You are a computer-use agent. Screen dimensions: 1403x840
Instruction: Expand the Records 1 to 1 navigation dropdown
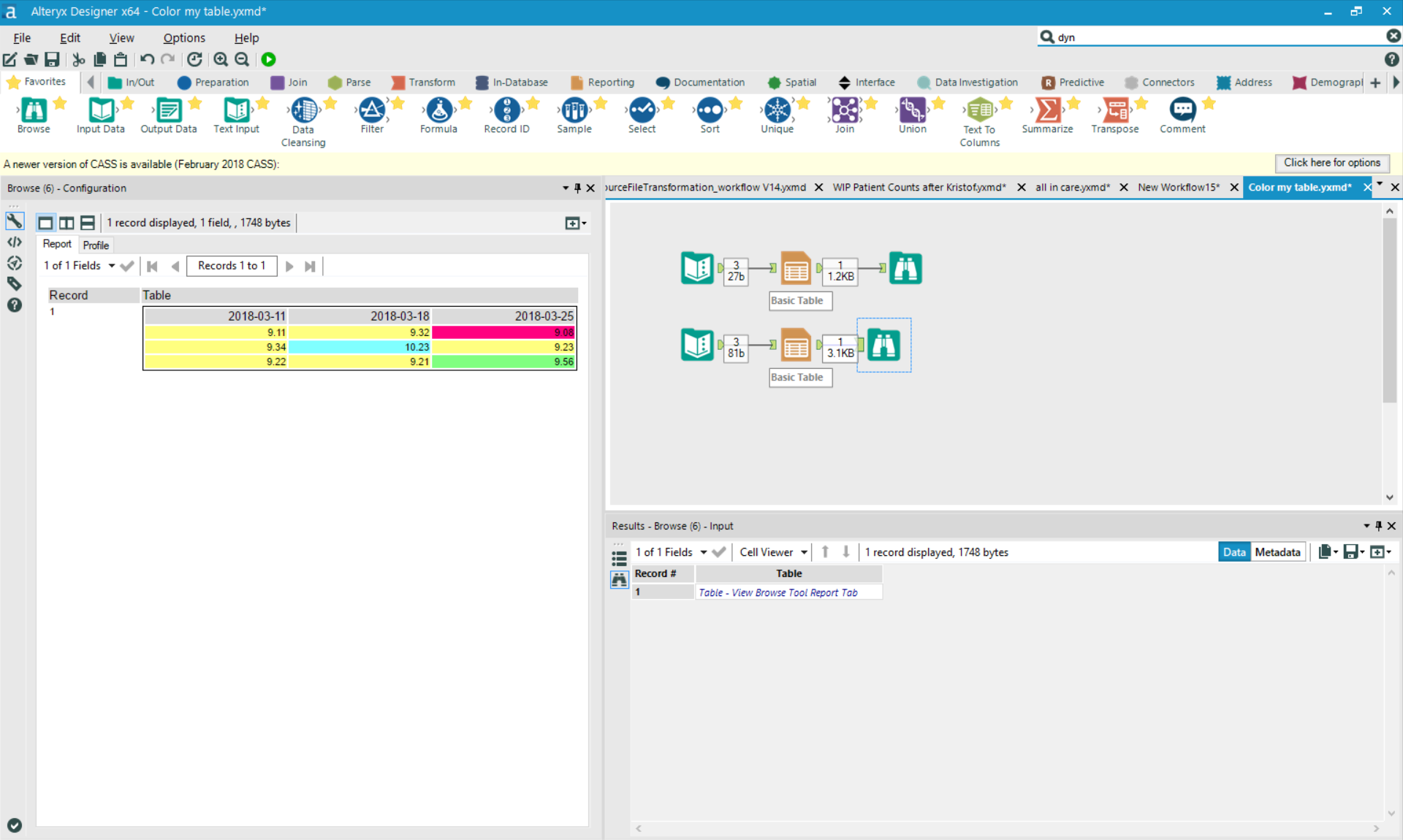click(x=232, y=265)
